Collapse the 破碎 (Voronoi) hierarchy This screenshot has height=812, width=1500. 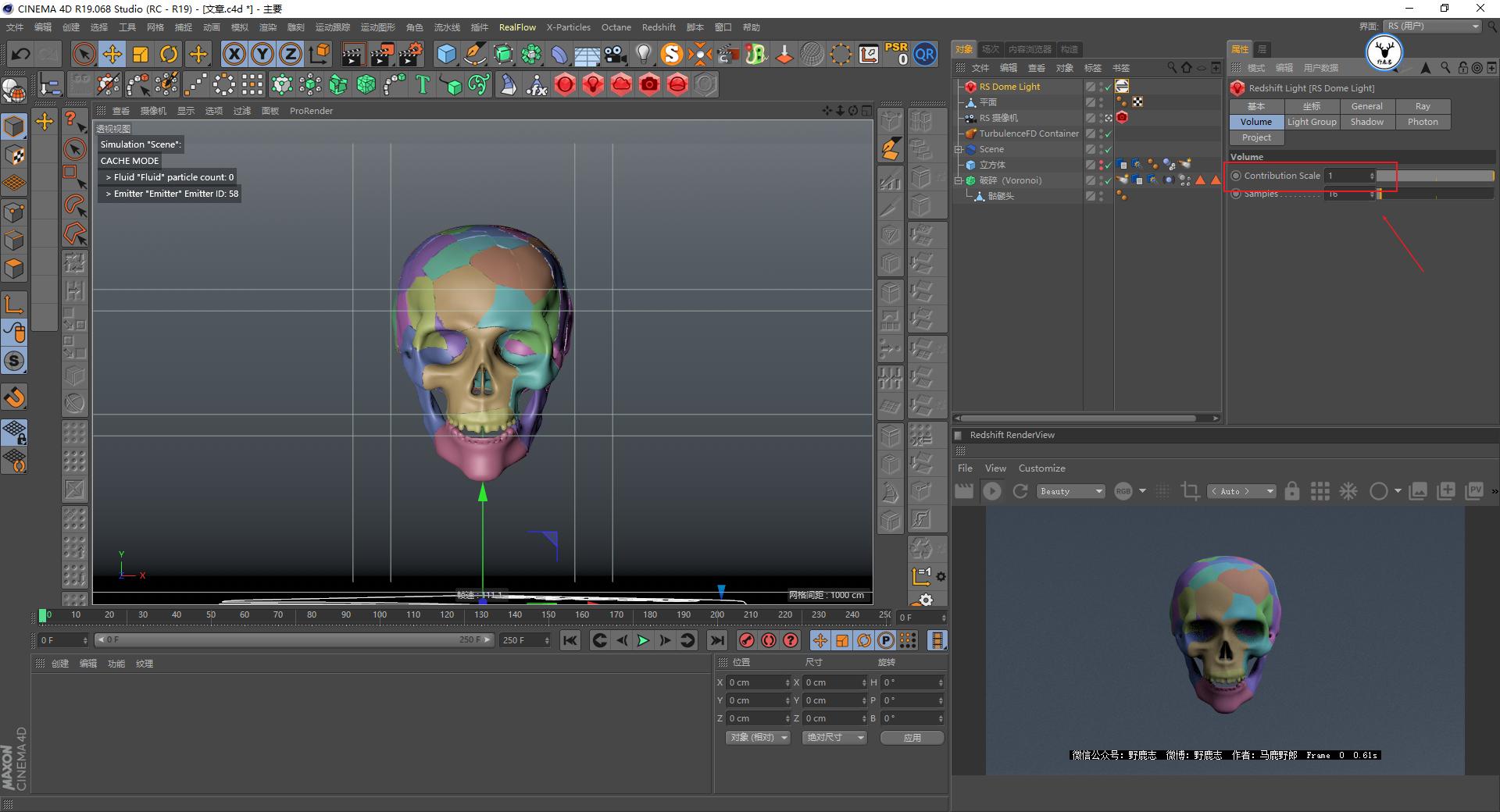(x=959, y=180)
